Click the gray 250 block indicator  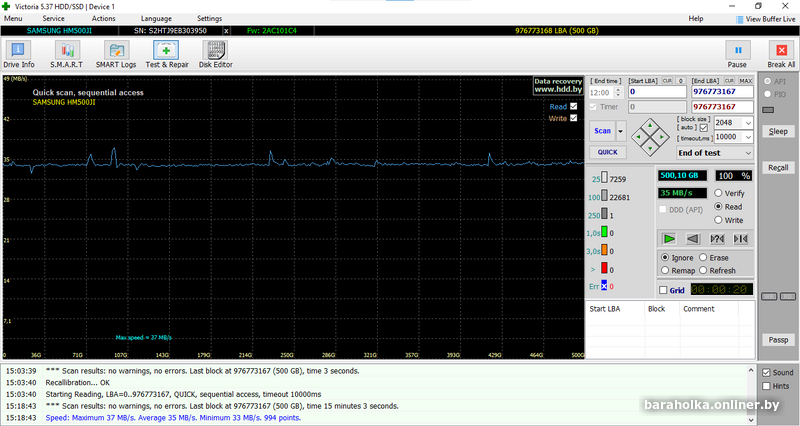click(x=604, y=214)
